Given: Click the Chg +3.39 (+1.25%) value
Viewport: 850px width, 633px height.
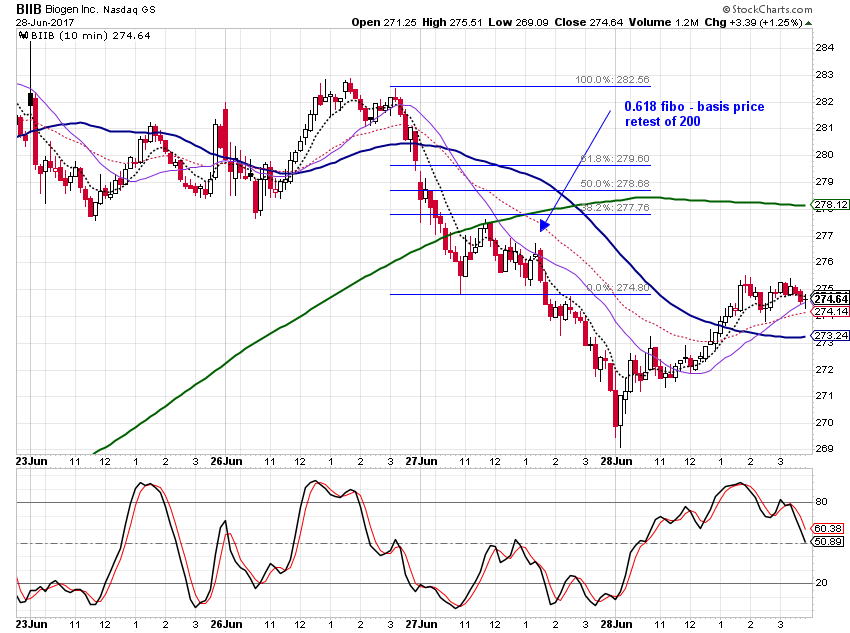Looking at the screenshot, I should coord(754,22).
